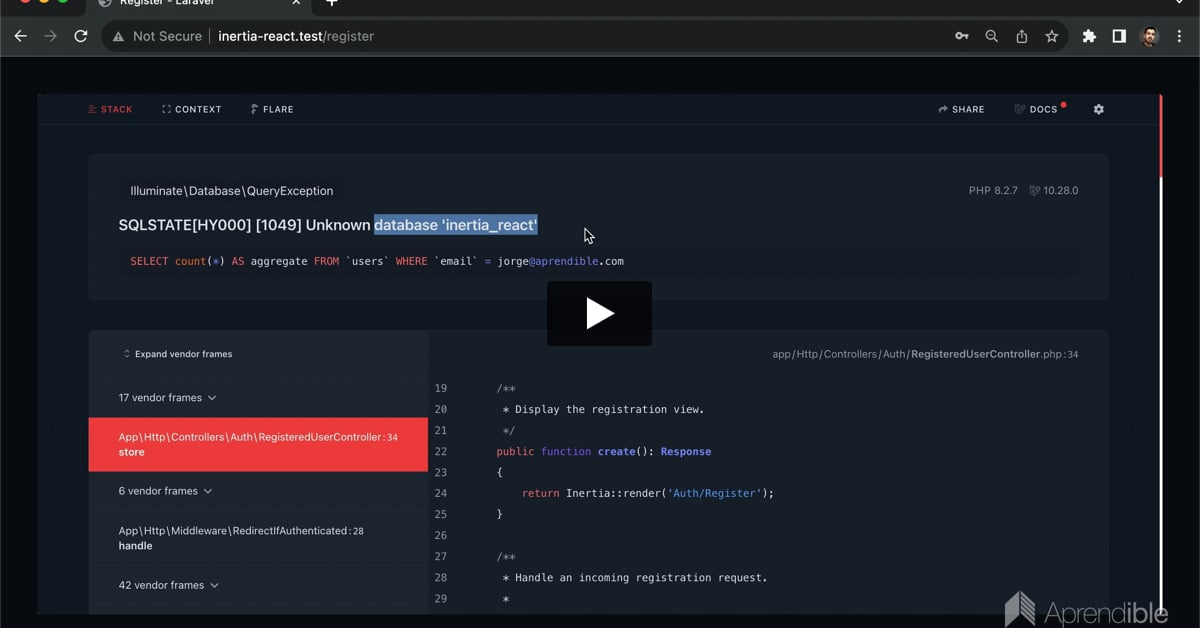Click the zoom magnifier icon in address bar

pos(991,36)
